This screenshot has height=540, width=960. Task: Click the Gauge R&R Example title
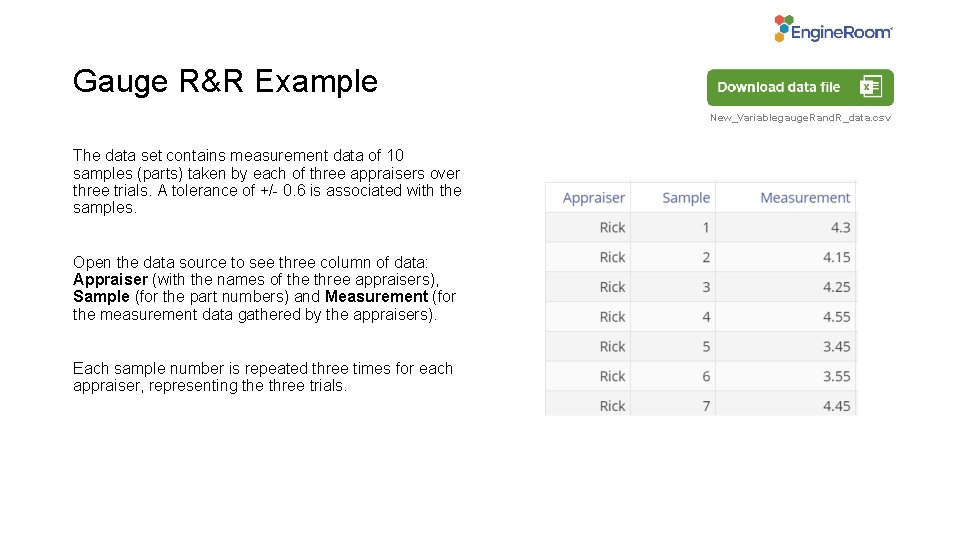pos(225,81)
